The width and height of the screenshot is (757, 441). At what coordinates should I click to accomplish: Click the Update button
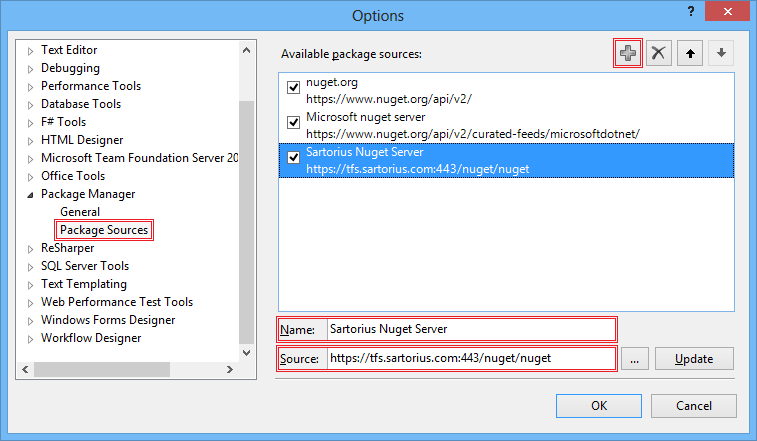point(694,359)
